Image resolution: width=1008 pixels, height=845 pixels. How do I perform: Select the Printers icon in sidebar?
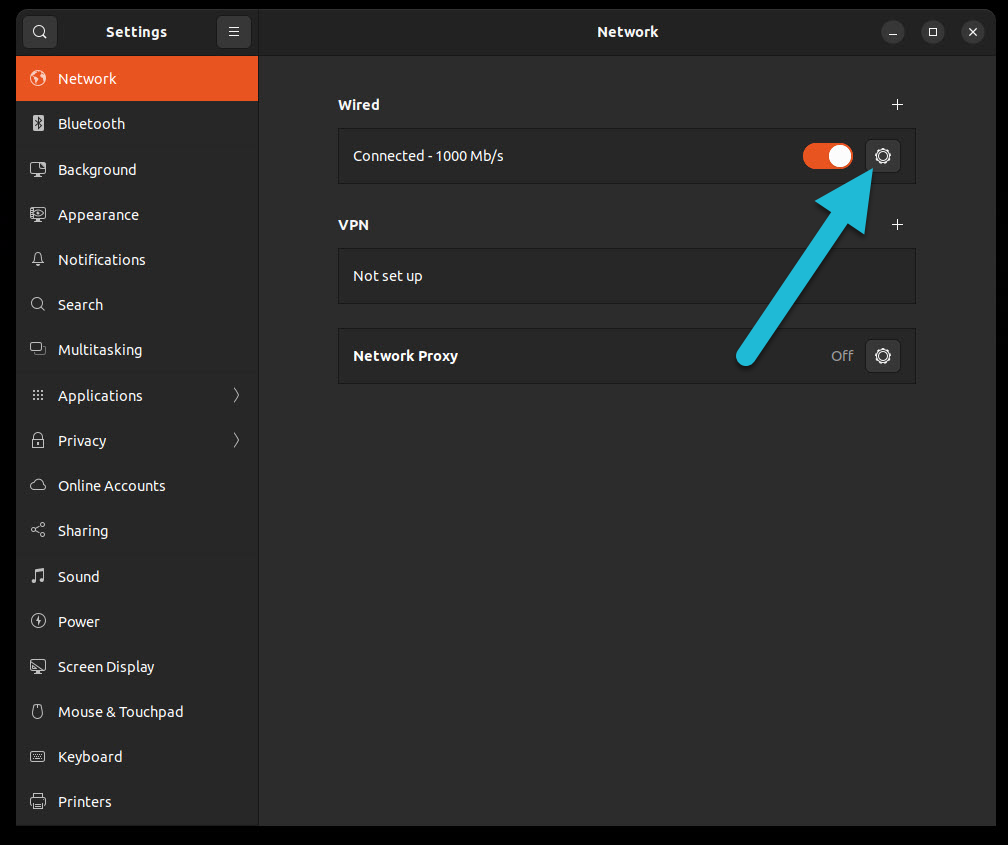(38, 801)
